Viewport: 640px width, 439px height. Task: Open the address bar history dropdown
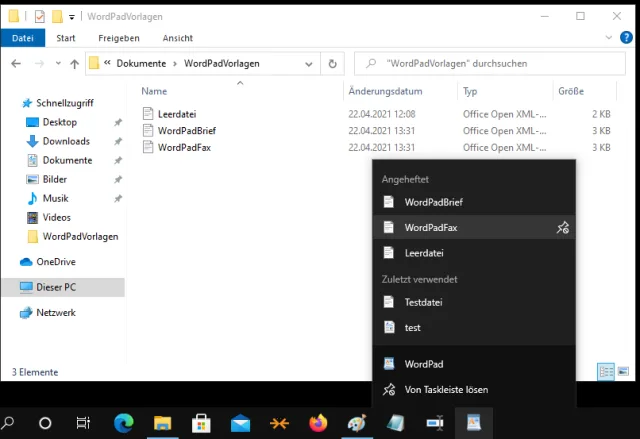pos(310,64)
